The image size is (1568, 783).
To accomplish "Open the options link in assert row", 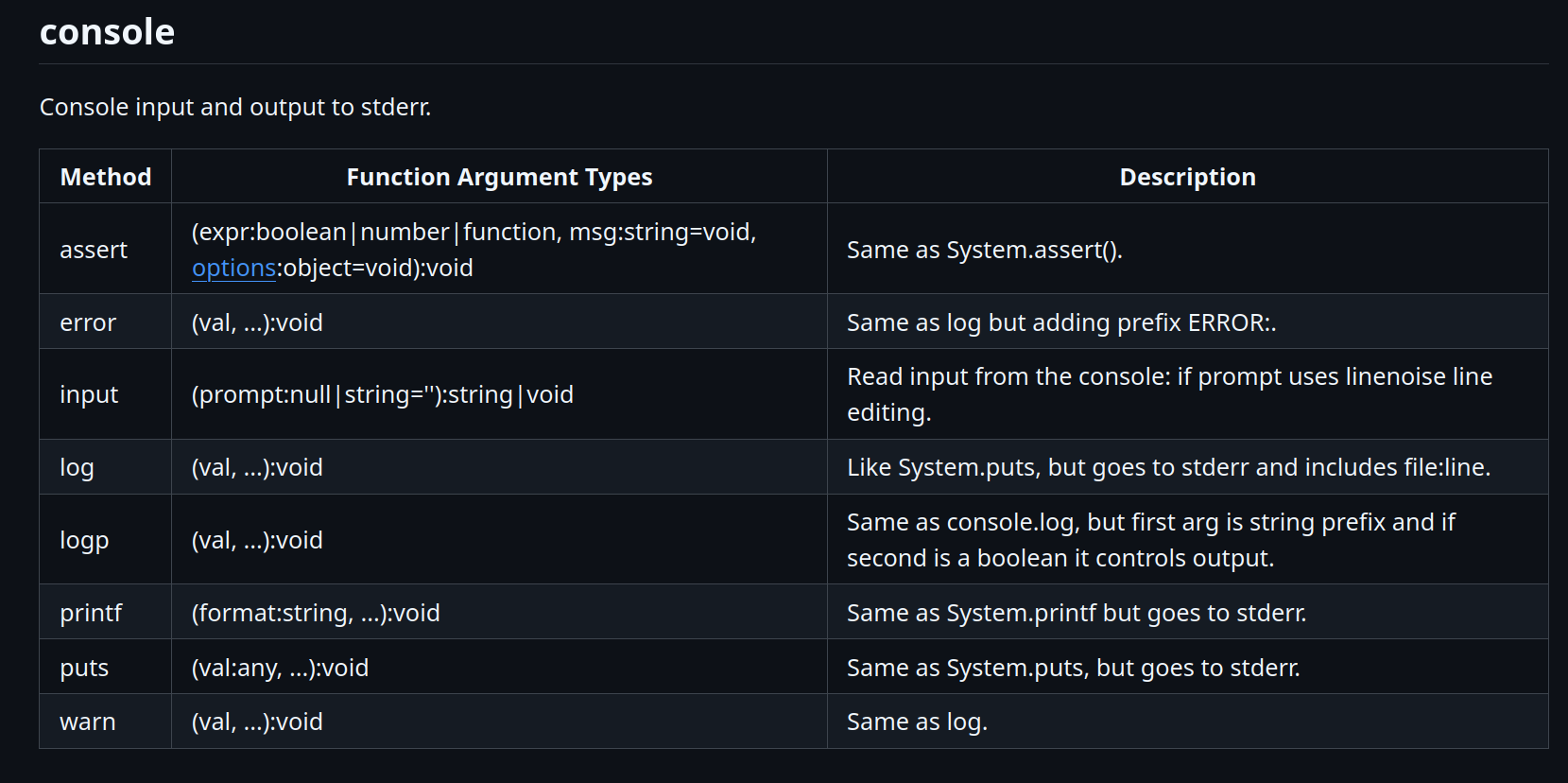I will tap(233, 269).
